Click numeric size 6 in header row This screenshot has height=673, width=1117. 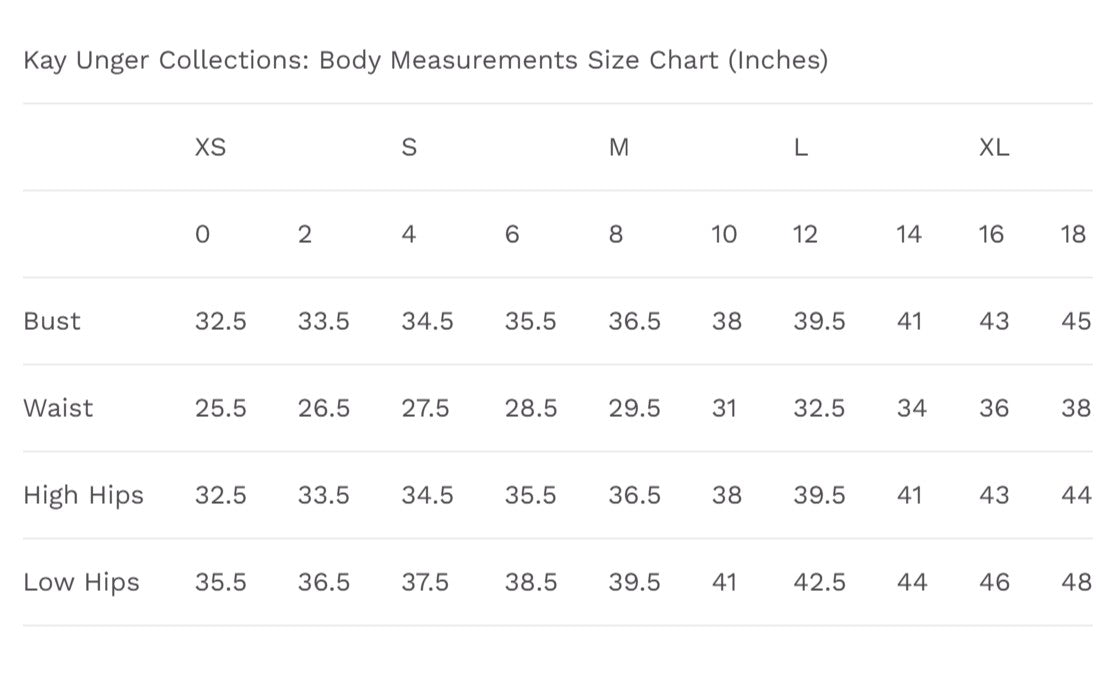tap(513, 235)
